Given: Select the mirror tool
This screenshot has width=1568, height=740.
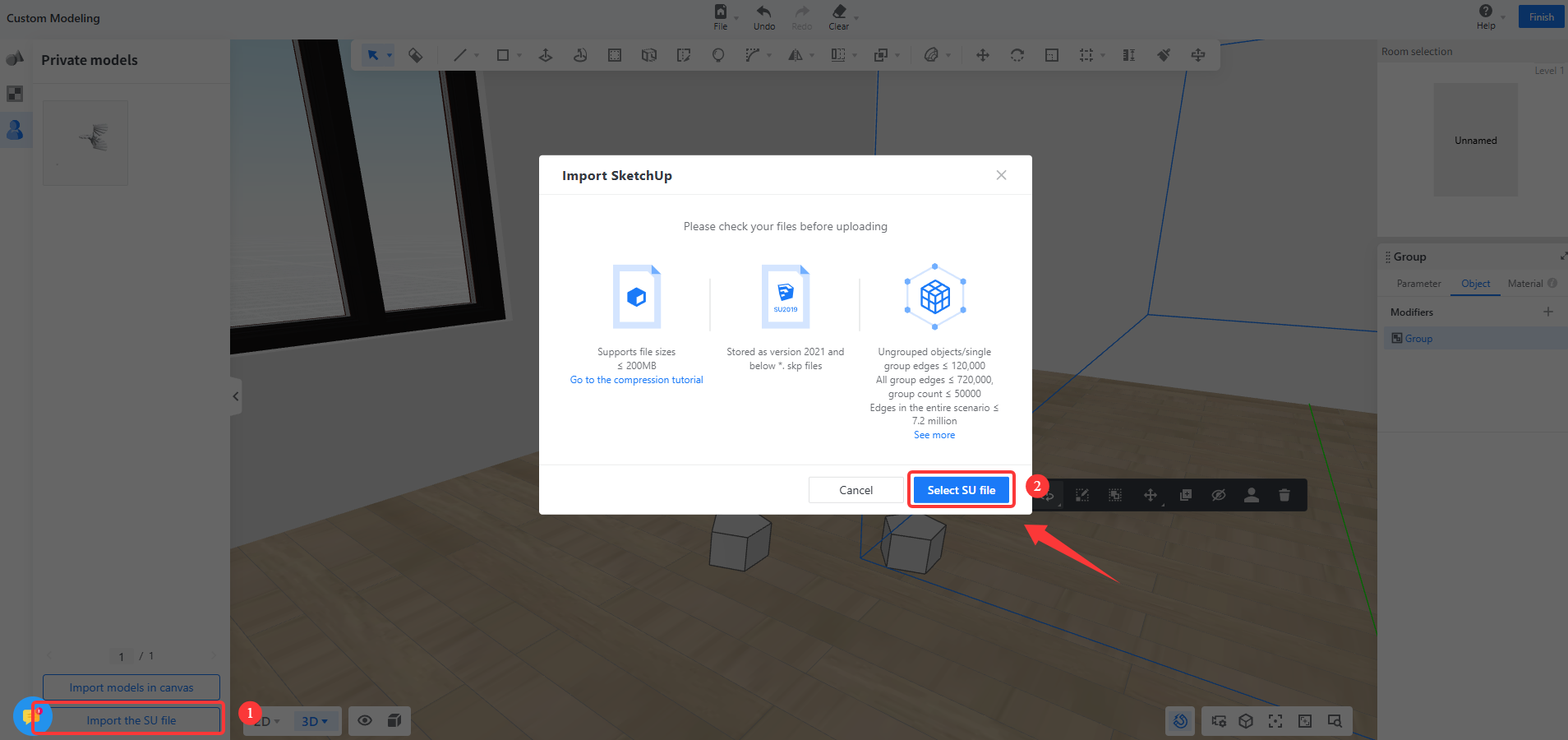Looking at the screenshot, I should [796, 55].
